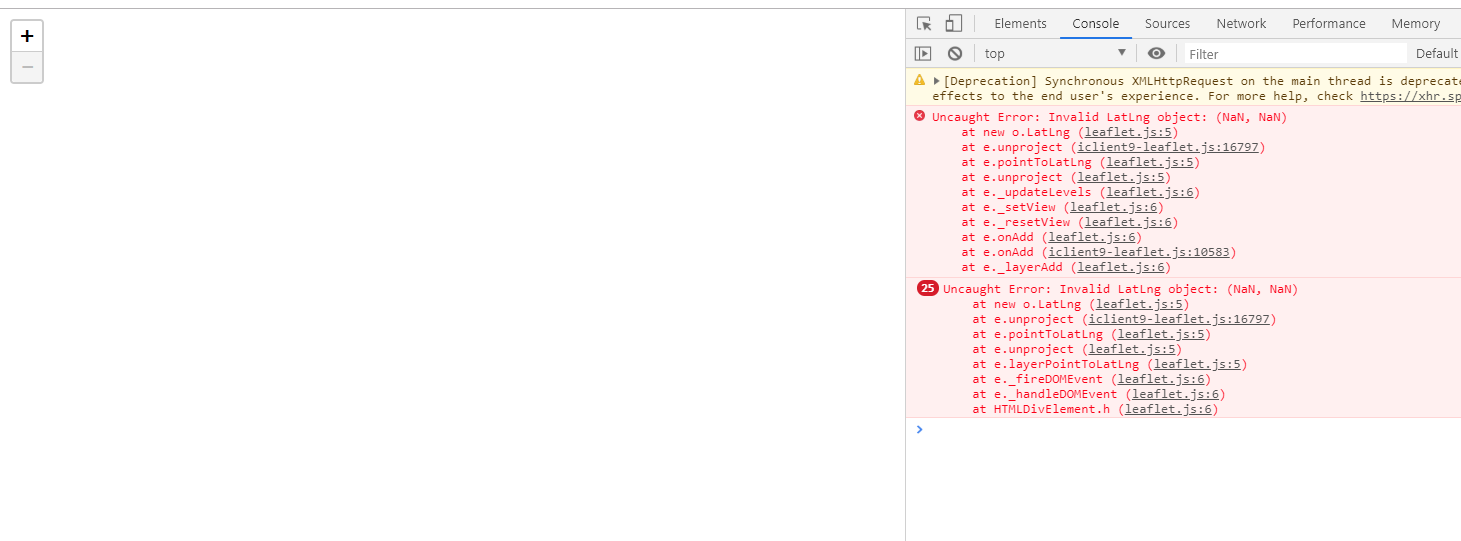Open the Default log levels dropdown
1461x541 pixels.
click(1436, 53)
